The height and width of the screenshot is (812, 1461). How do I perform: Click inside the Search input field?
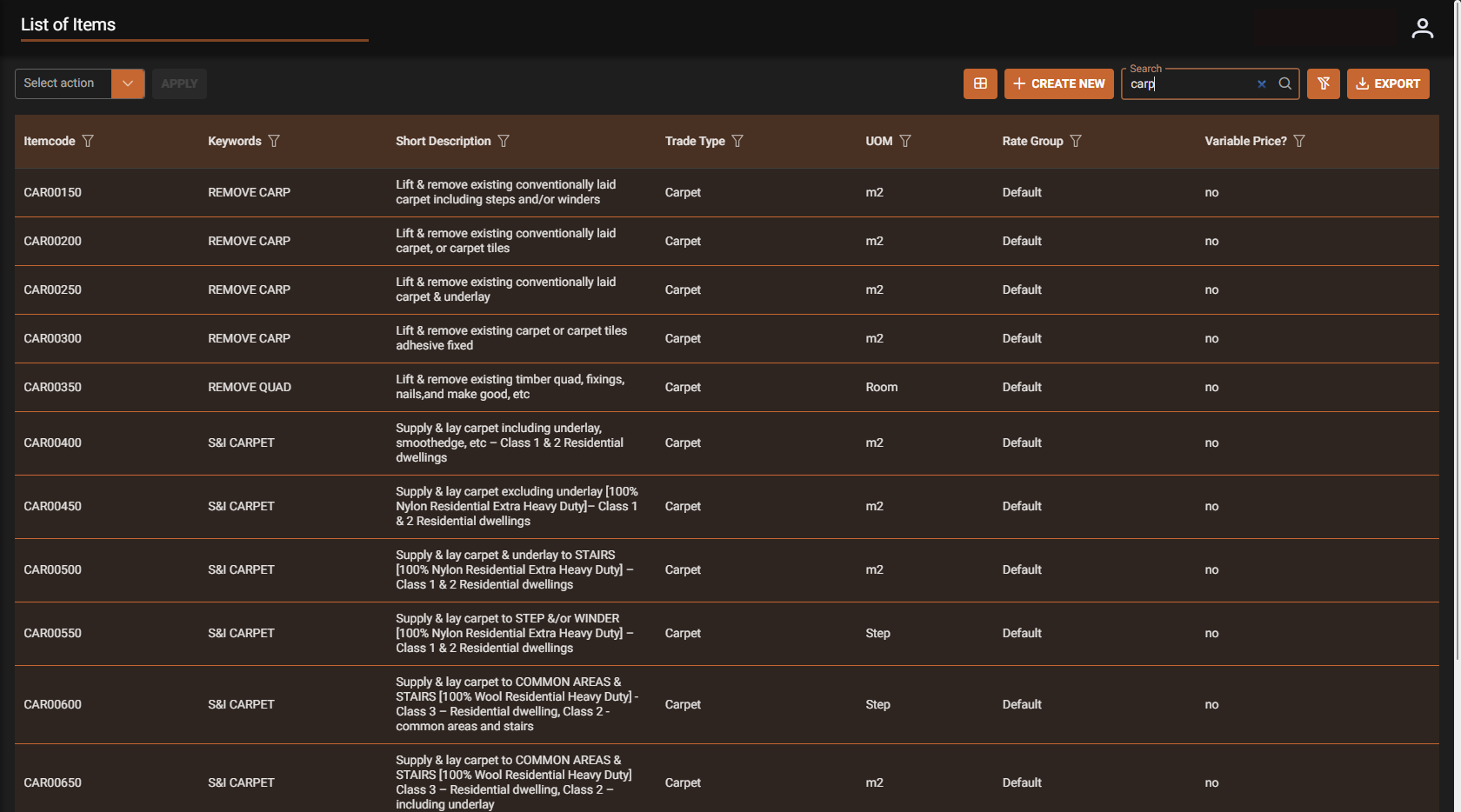1191,83
